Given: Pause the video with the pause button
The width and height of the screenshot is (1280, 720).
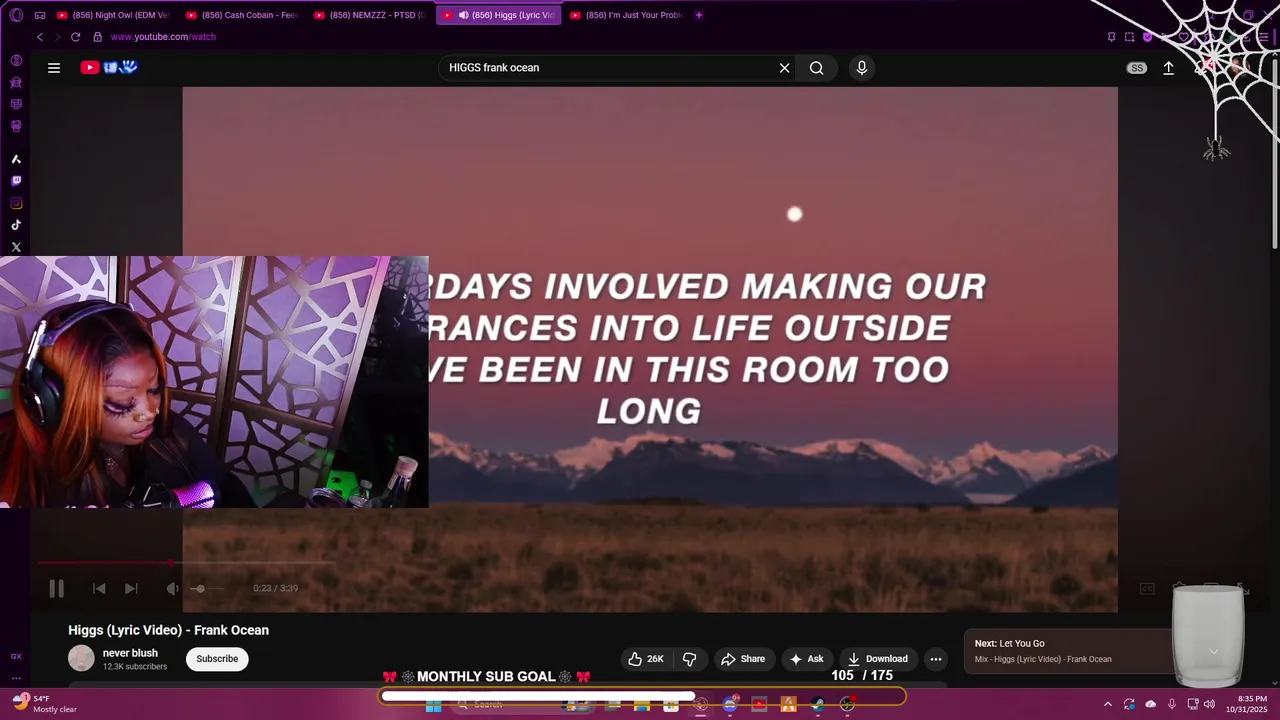Looking at the screenshot, I should point(57,589).
